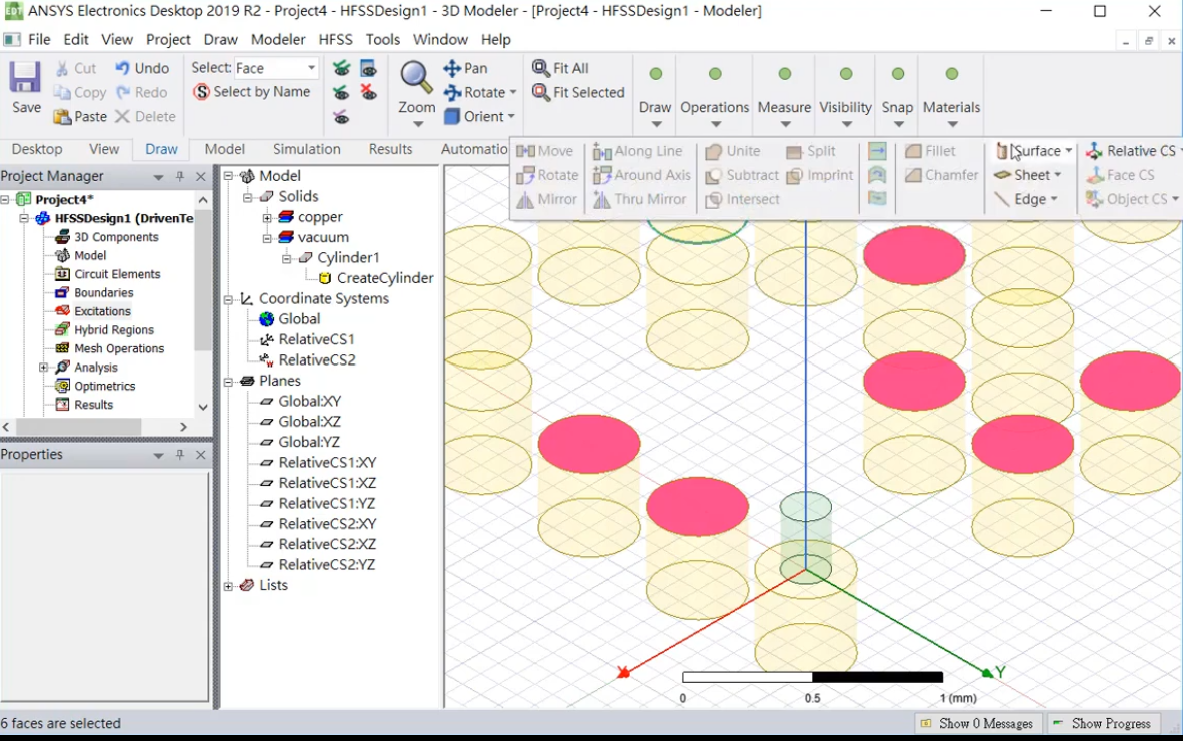
Task: Click the Fit All icon
Action: click(x=540, y=68)
